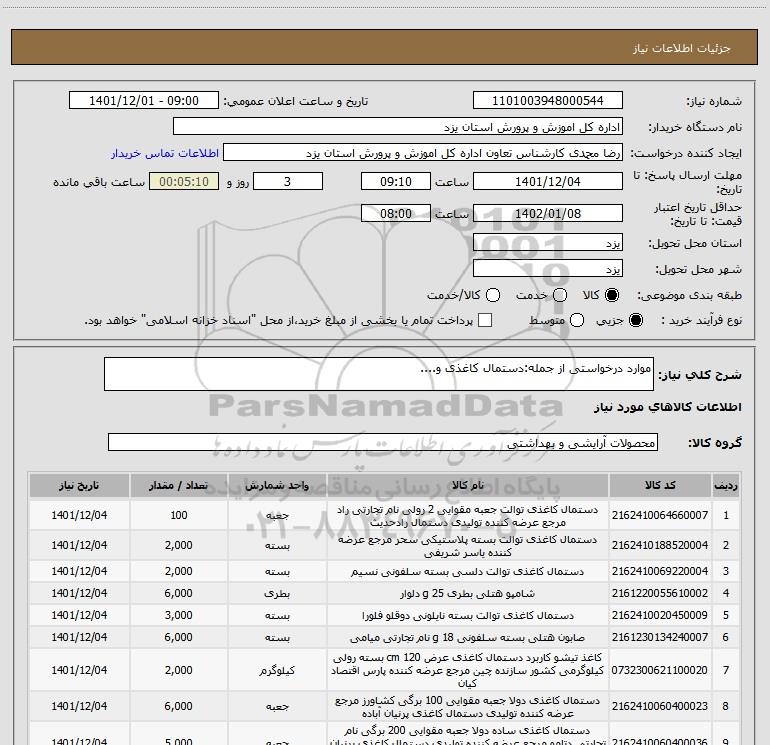The height and width of the screenshot is (745, 770).
Task: Click the نام کالا column header
Action: pos(468,485)
